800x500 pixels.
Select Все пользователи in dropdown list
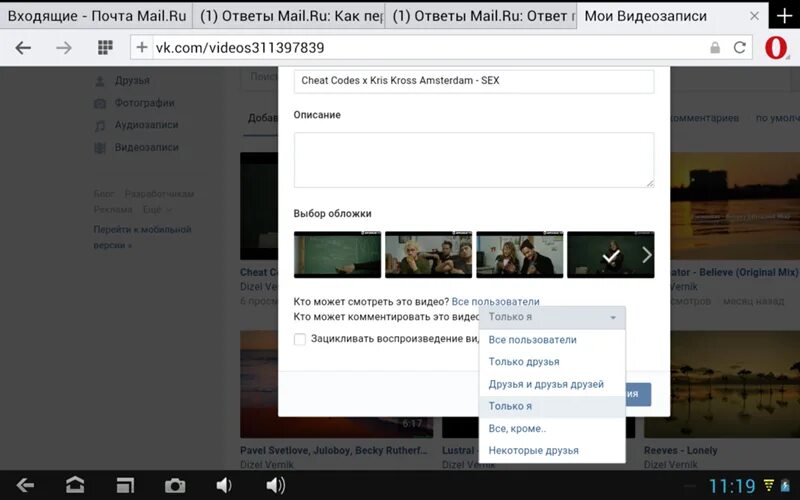(x=552, y=340)
